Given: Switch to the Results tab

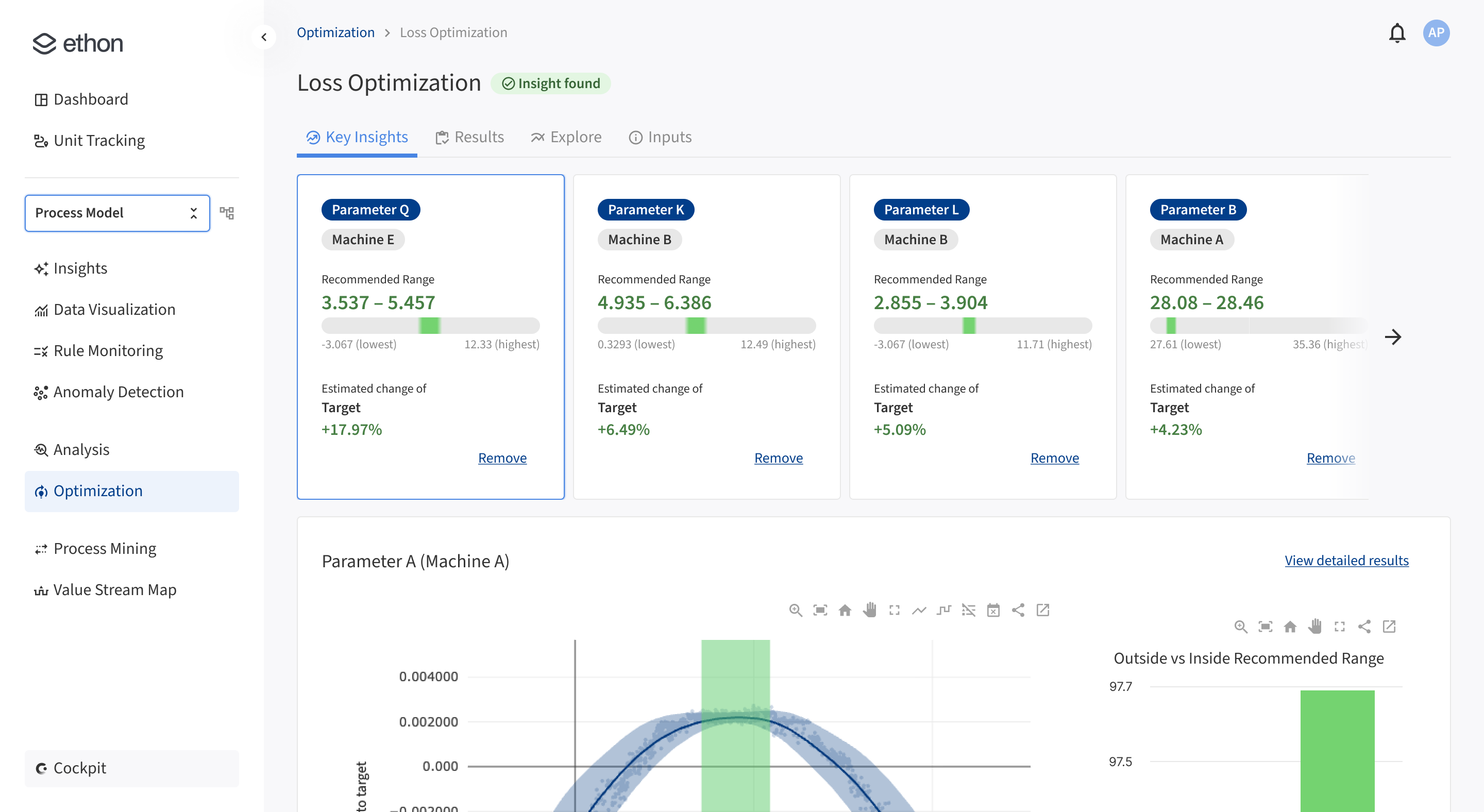Looking at the screenshot, I should point(469,137).
